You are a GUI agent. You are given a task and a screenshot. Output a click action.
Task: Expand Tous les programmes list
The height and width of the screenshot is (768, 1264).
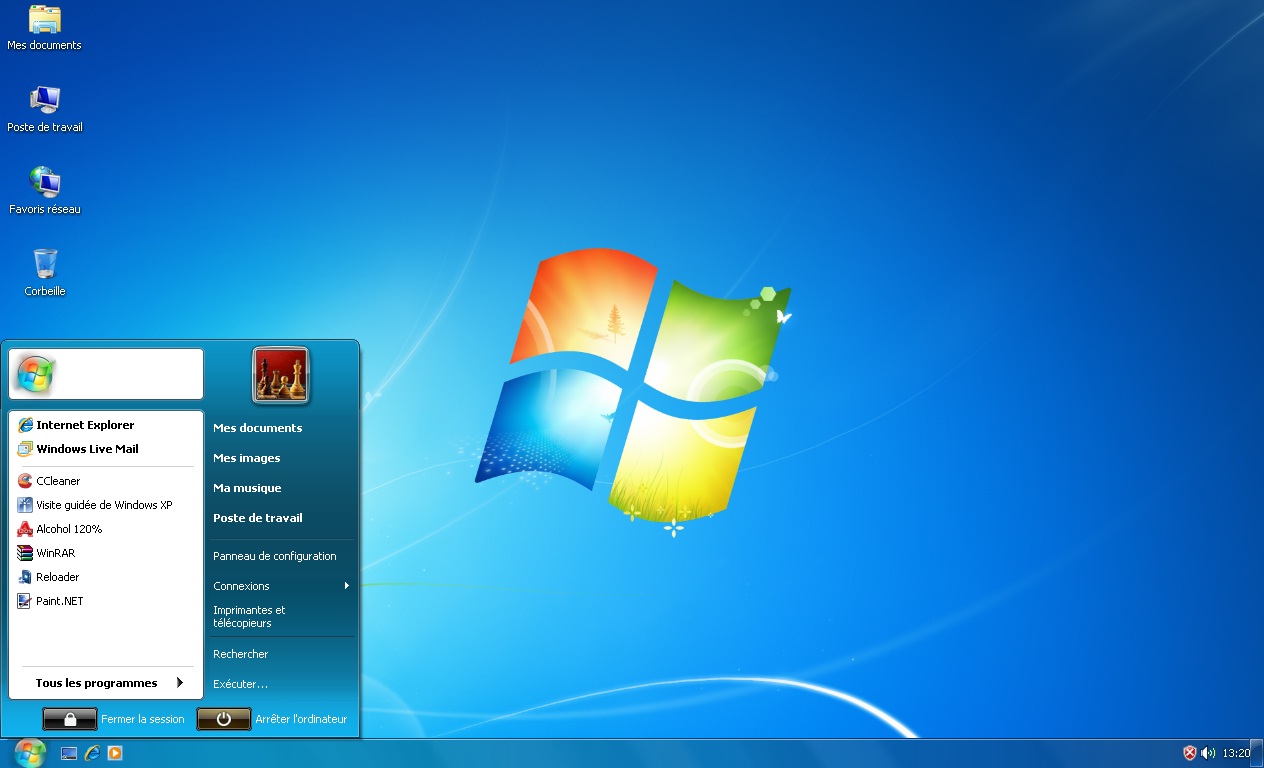click(107, 683)
